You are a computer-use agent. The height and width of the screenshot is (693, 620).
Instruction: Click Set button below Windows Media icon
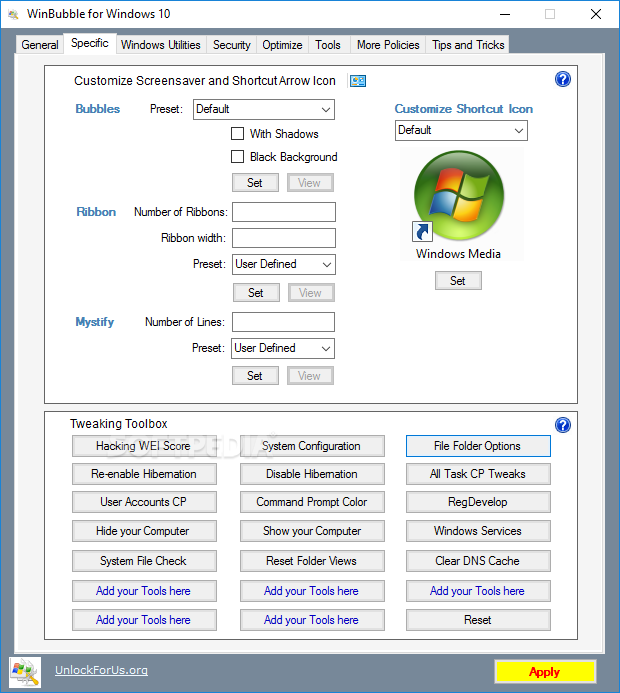(458, 281)
